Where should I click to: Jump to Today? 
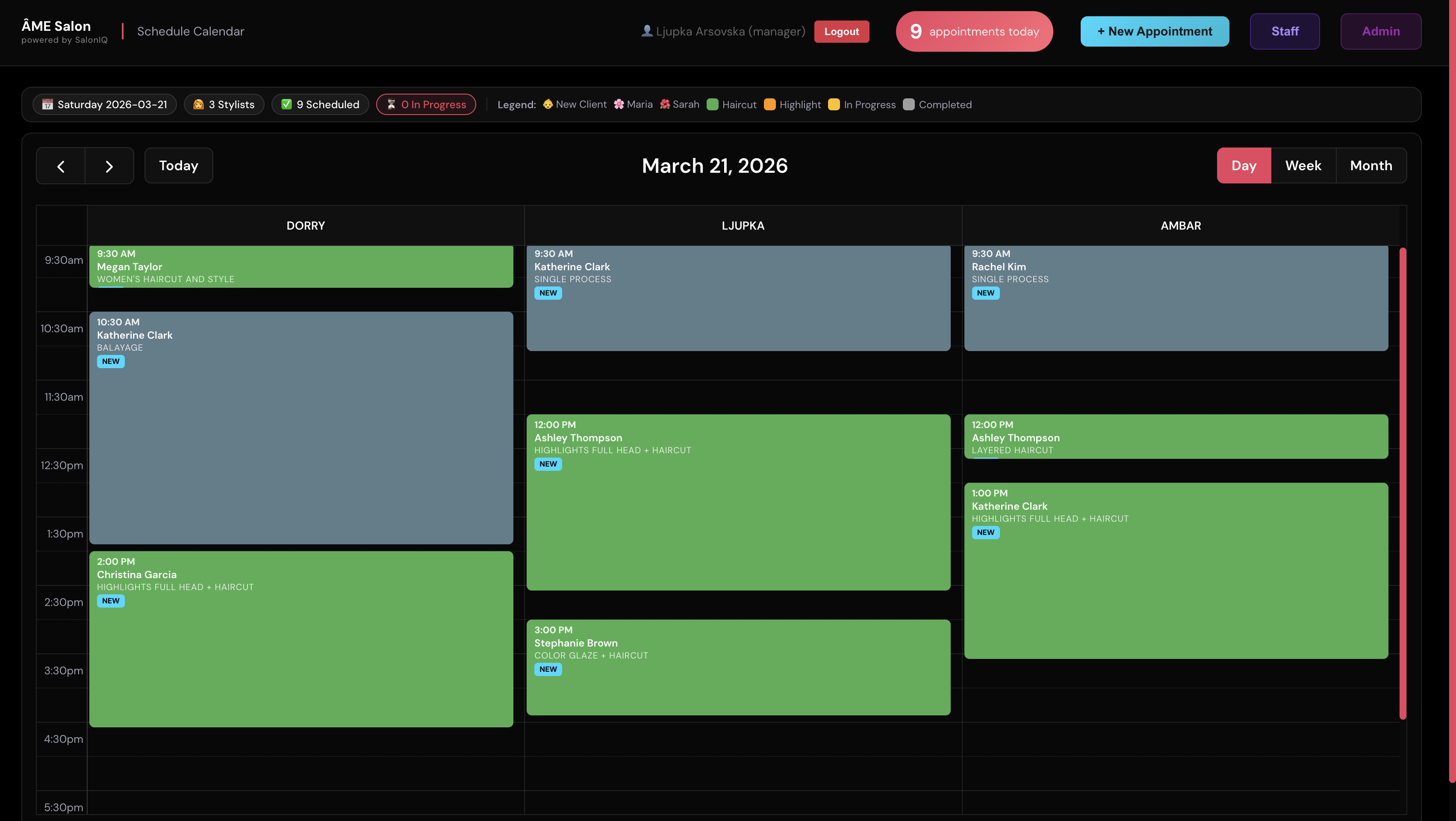click(x=179, y=165)
